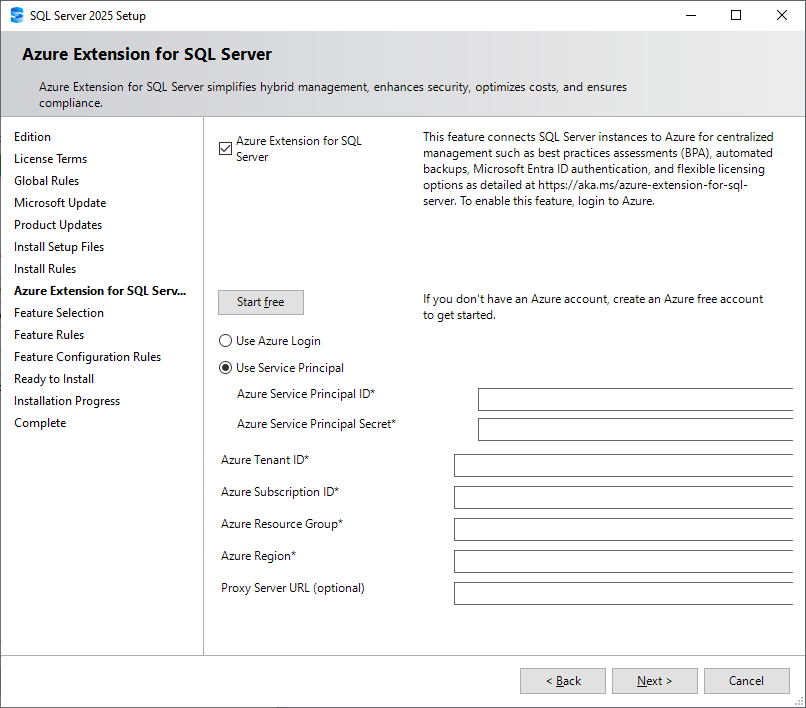
Task: Select Microsoft Update step
Action: click(x=60, y=203)
